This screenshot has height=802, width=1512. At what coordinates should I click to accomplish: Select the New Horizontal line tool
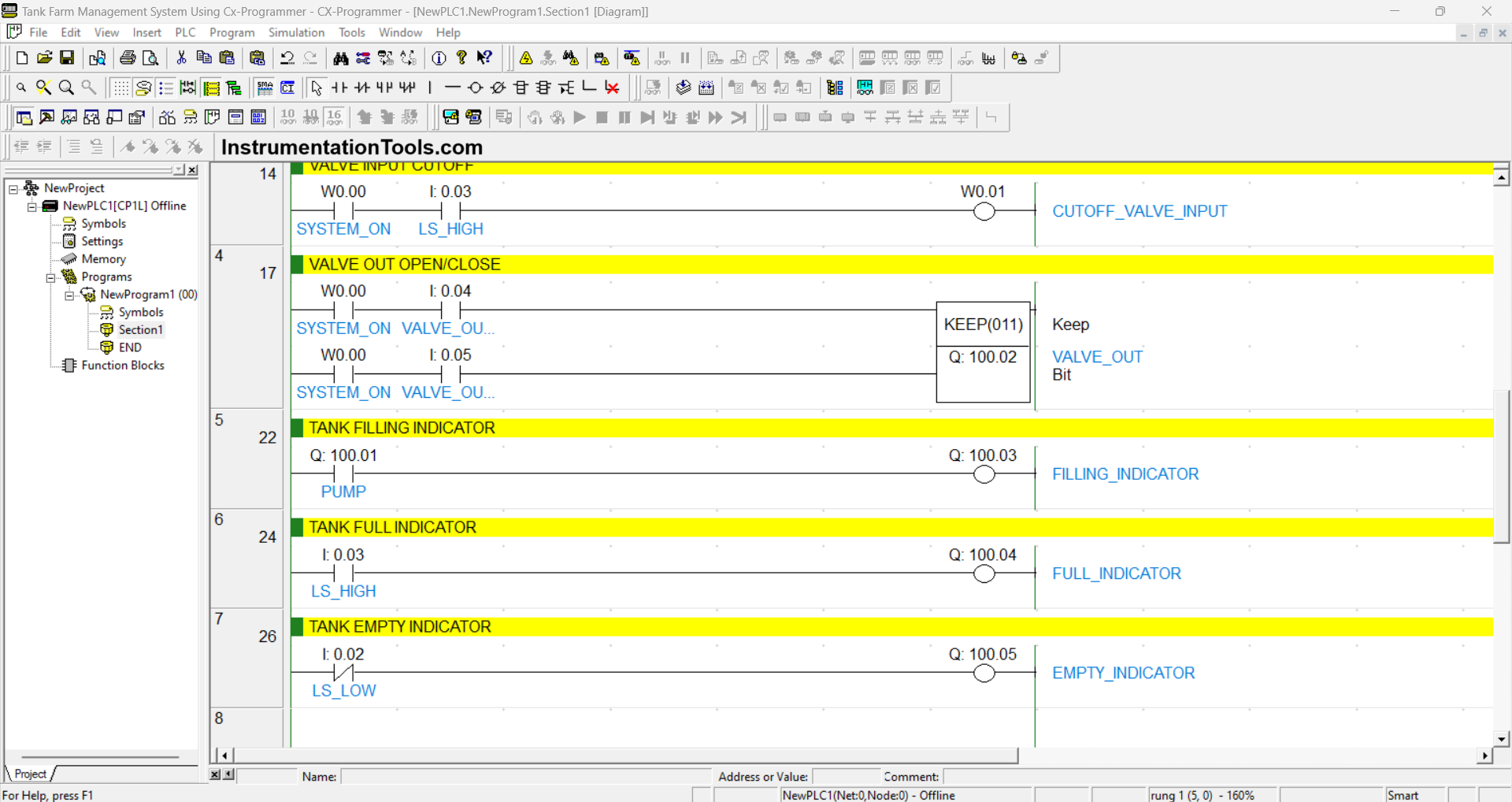[452, 87]
